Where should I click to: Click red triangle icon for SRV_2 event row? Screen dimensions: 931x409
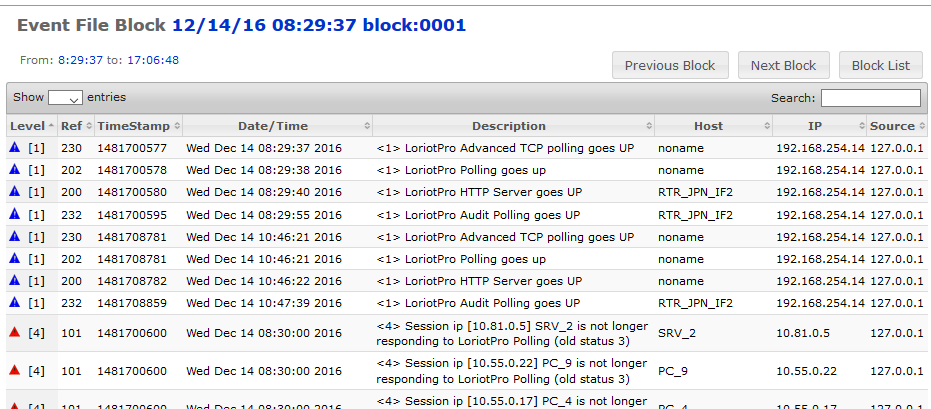(x=14, y=331)
